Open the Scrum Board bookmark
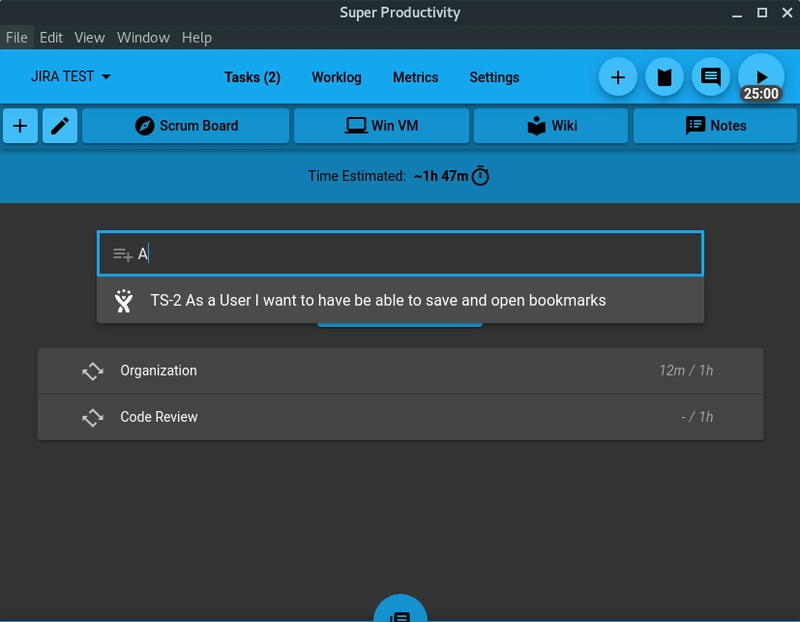This screenshot has height=622, width=800. 186,126
